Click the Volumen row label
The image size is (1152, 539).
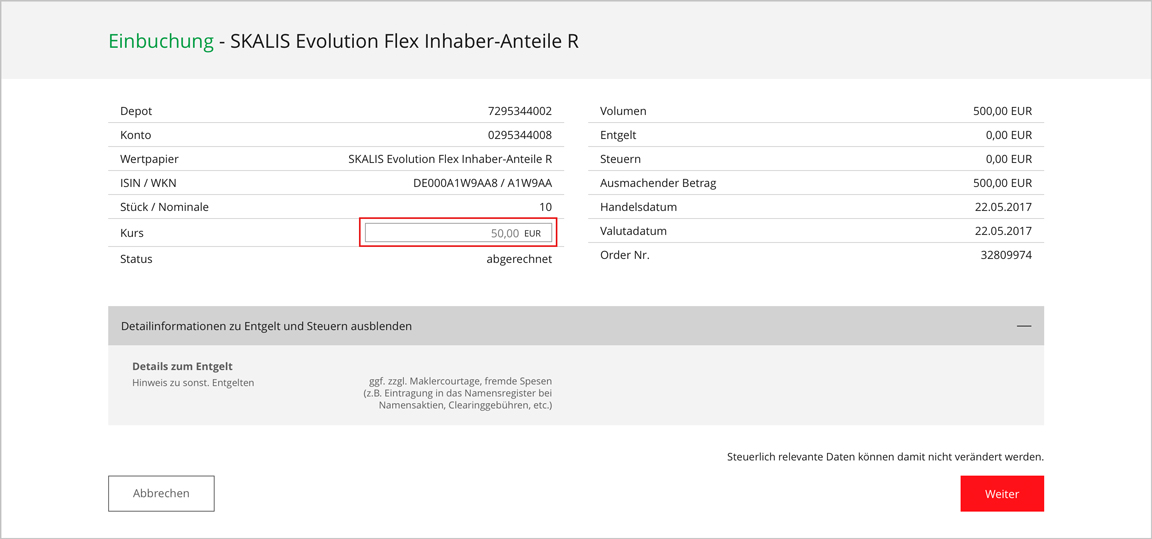coord(623,112)
